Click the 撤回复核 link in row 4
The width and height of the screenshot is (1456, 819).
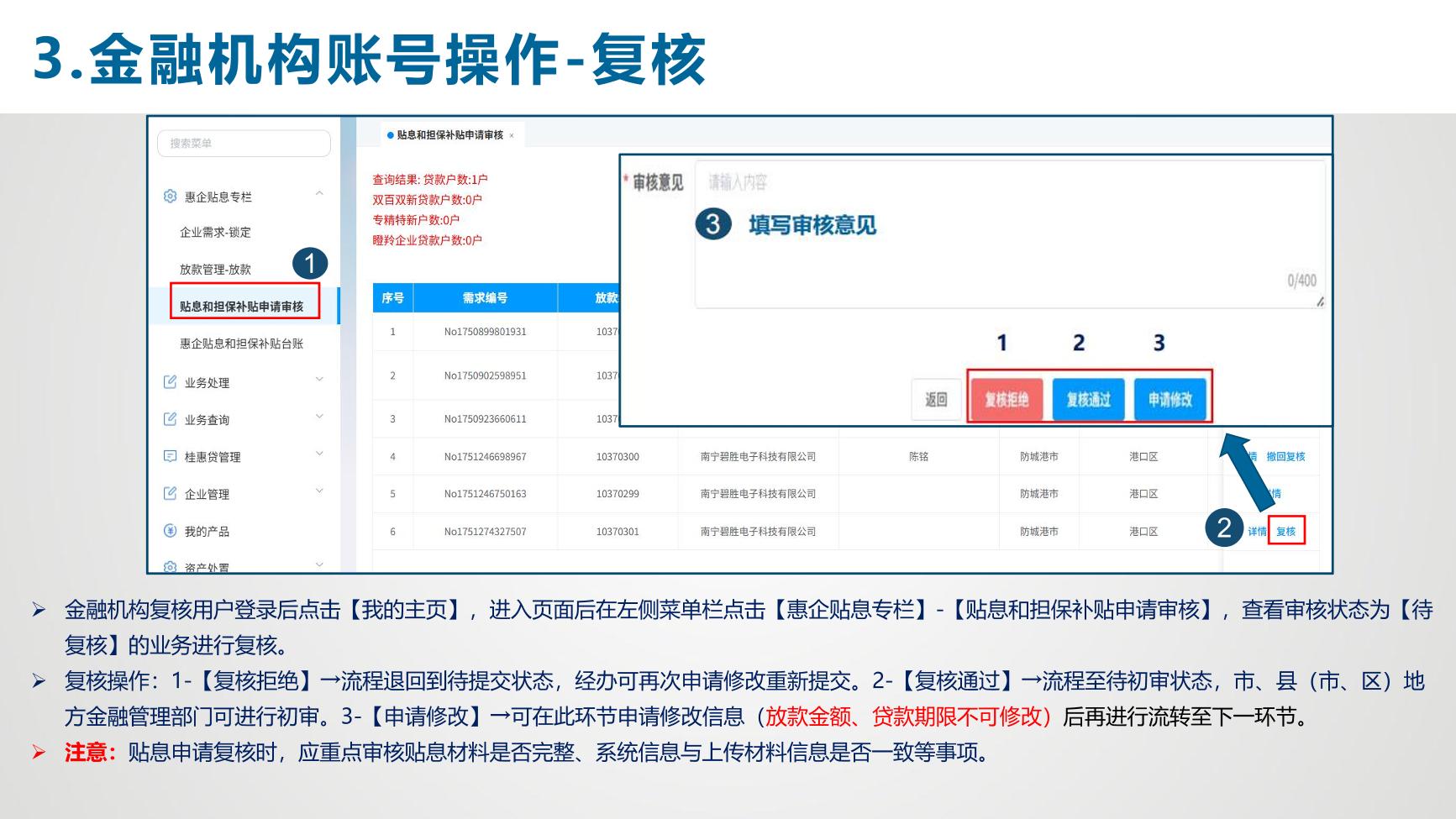coord(1285,456)
